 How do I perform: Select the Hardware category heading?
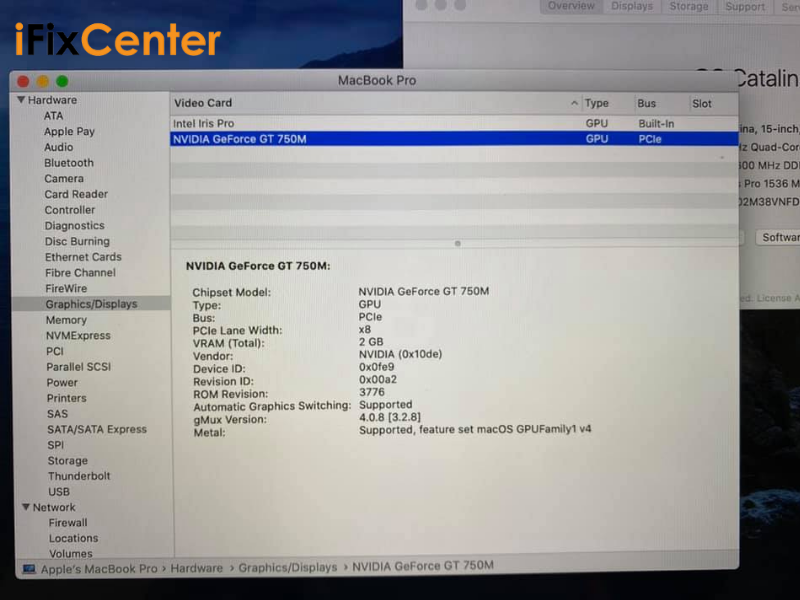click(53, 100)
